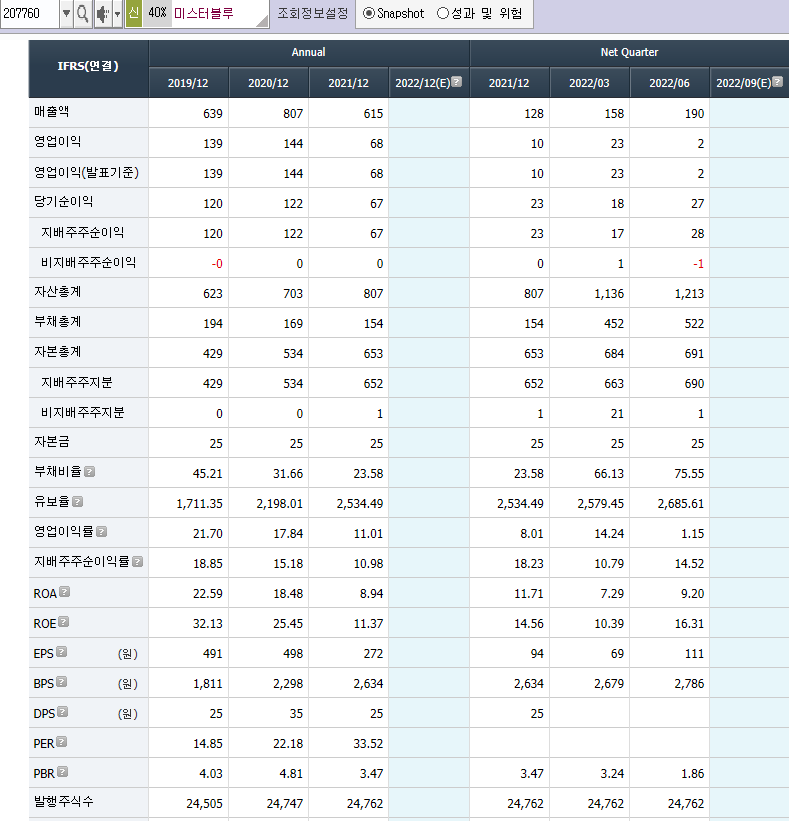Click the PBR help icon

[x=62, y=772]
